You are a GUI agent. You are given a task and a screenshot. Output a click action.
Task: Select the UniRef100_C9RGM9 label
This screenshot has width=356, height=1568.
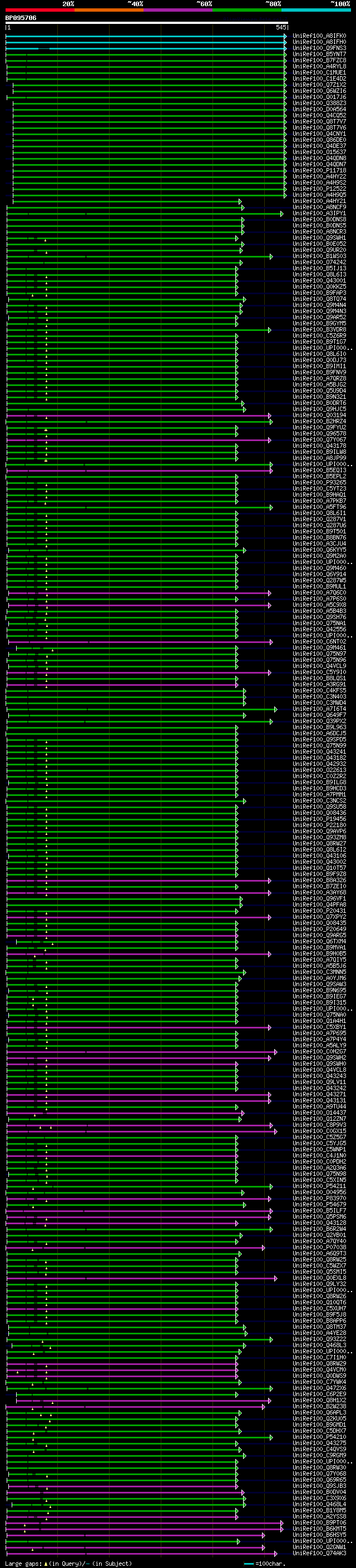[x=319, y=1456]
